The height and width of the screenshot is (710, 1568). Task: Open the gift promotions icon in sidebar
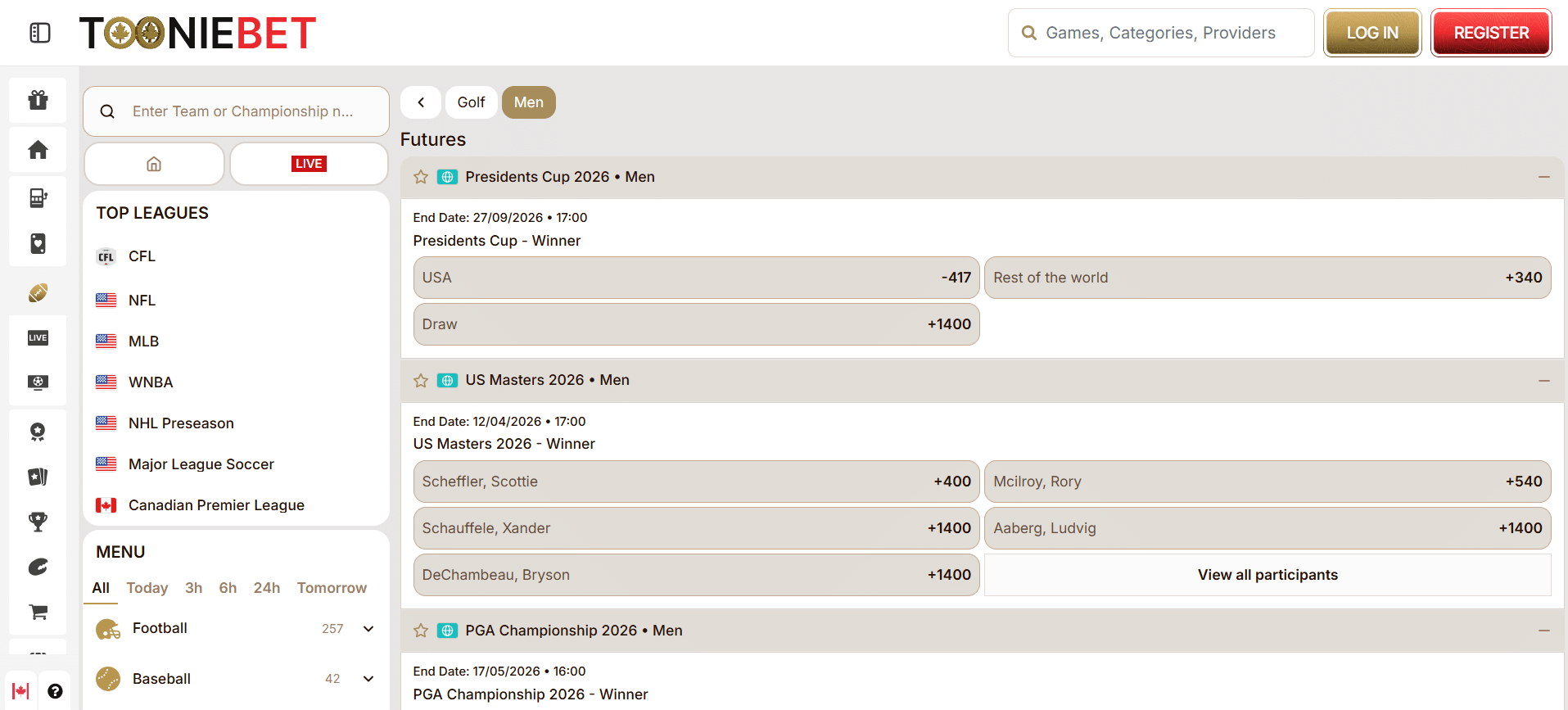(x=38, y=100)
